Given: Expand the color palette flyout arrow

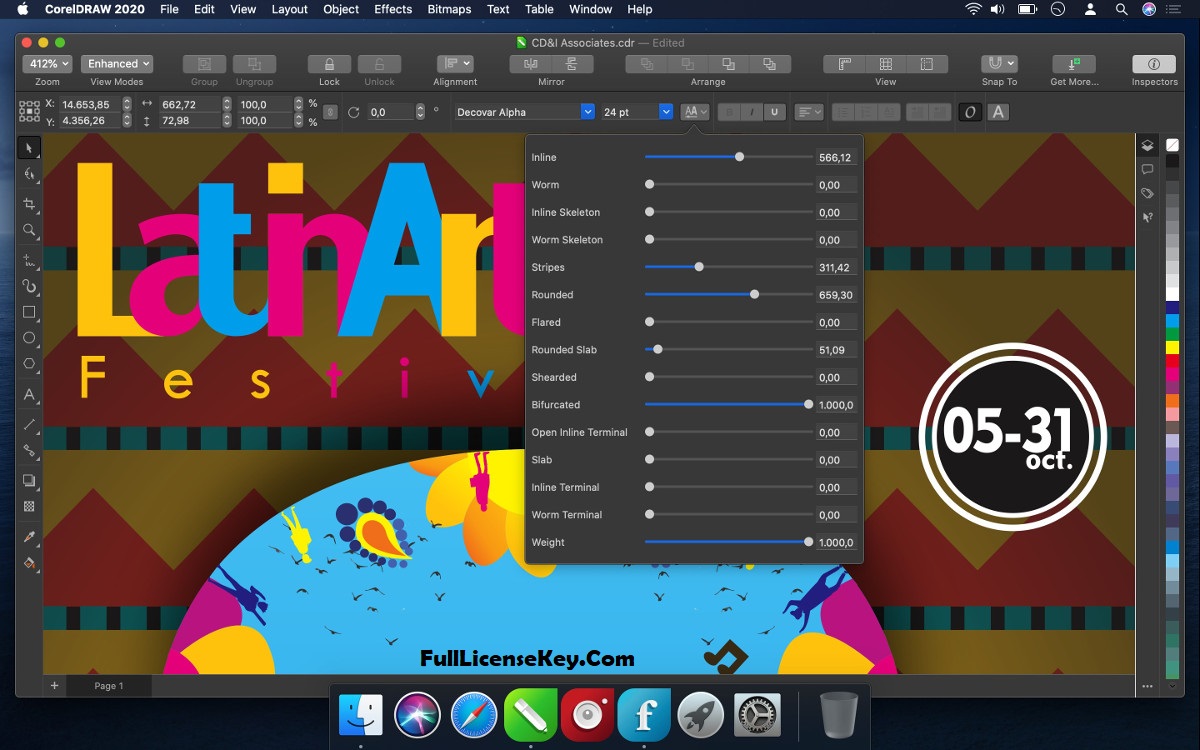Looking at the screenshot, I should tap(1173, 686).
